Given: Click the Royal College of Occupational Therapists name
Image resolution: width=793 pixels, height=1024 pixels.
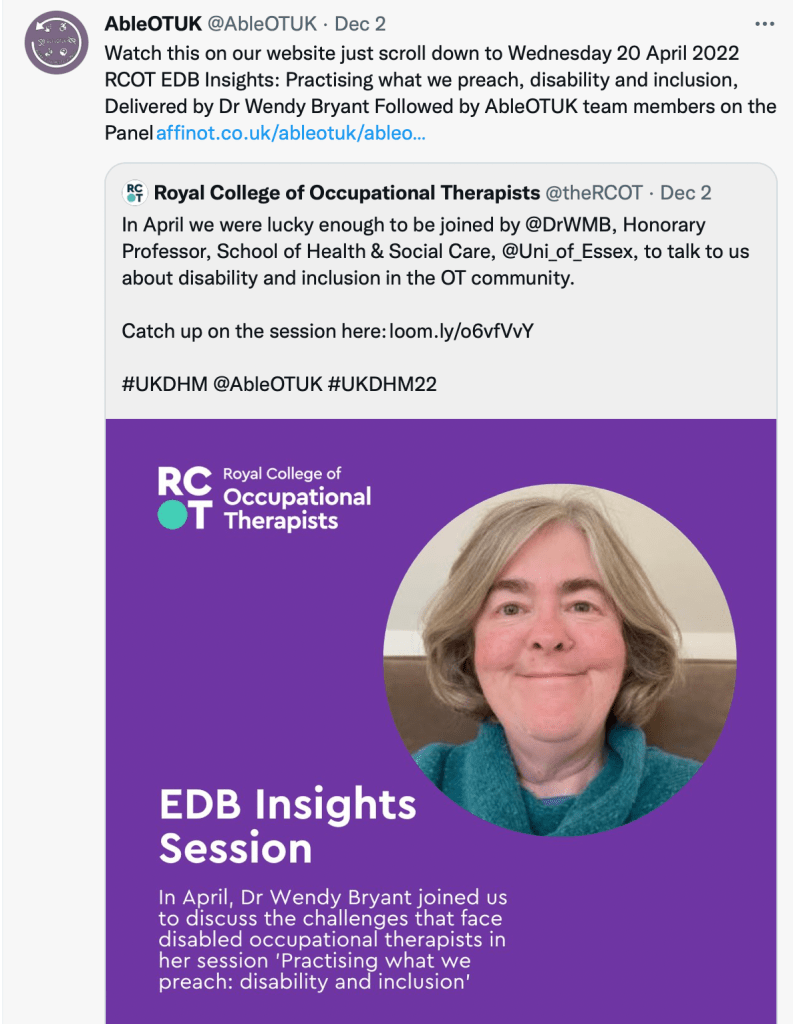Looking at the screenshot, I should click(346, 193).
